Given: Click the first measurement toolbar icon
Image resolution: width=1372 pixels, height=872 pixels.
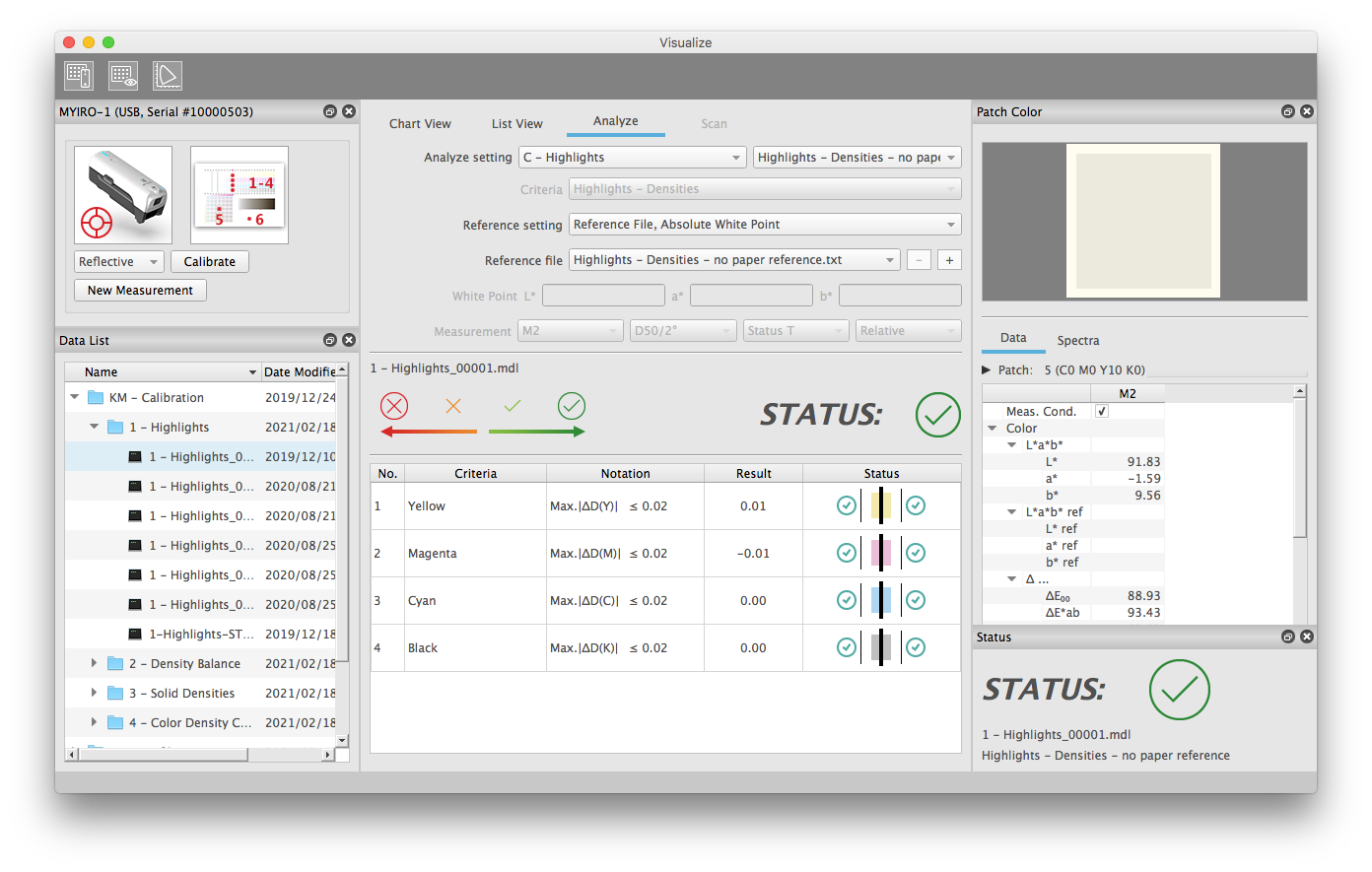Looking at the screenshot, I should pos(79,76).
